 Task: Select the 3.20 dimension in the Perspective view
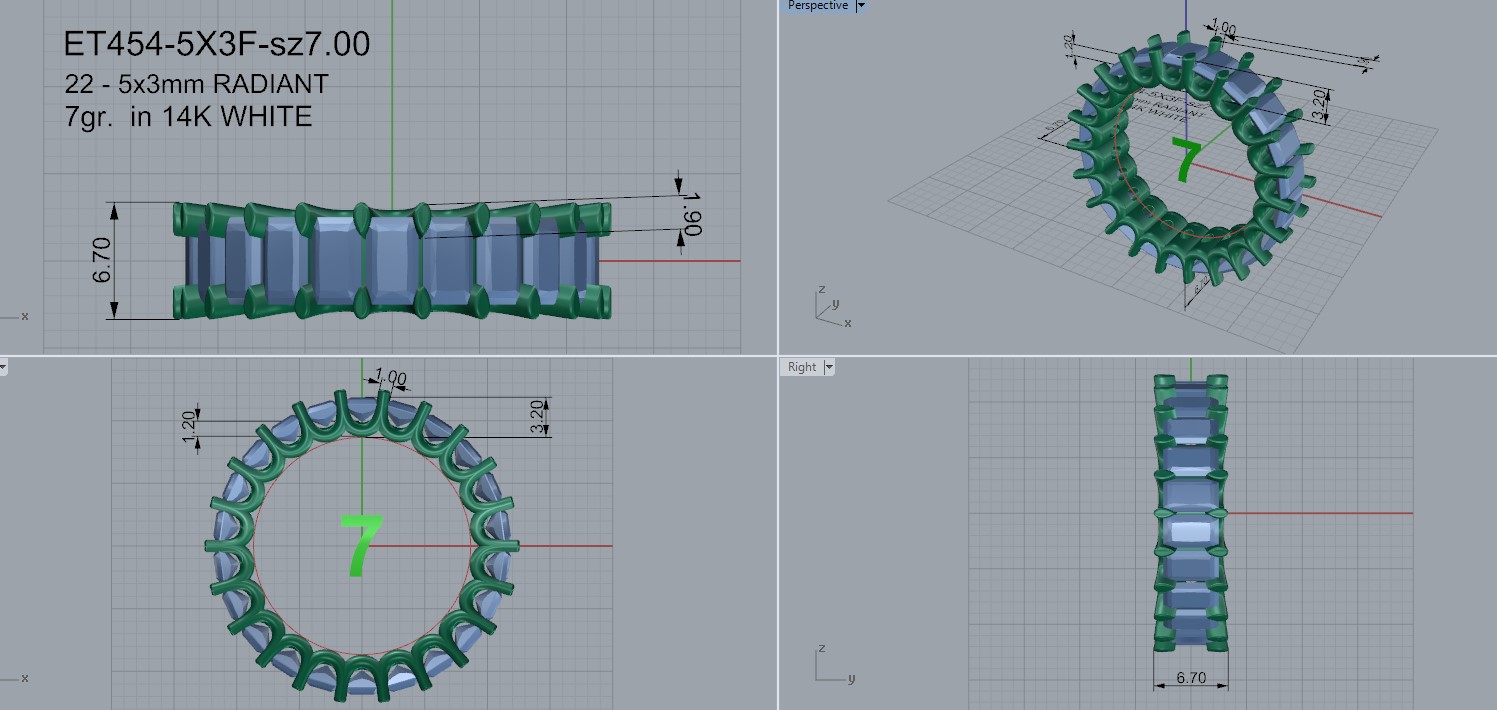tap(1319, 102)
